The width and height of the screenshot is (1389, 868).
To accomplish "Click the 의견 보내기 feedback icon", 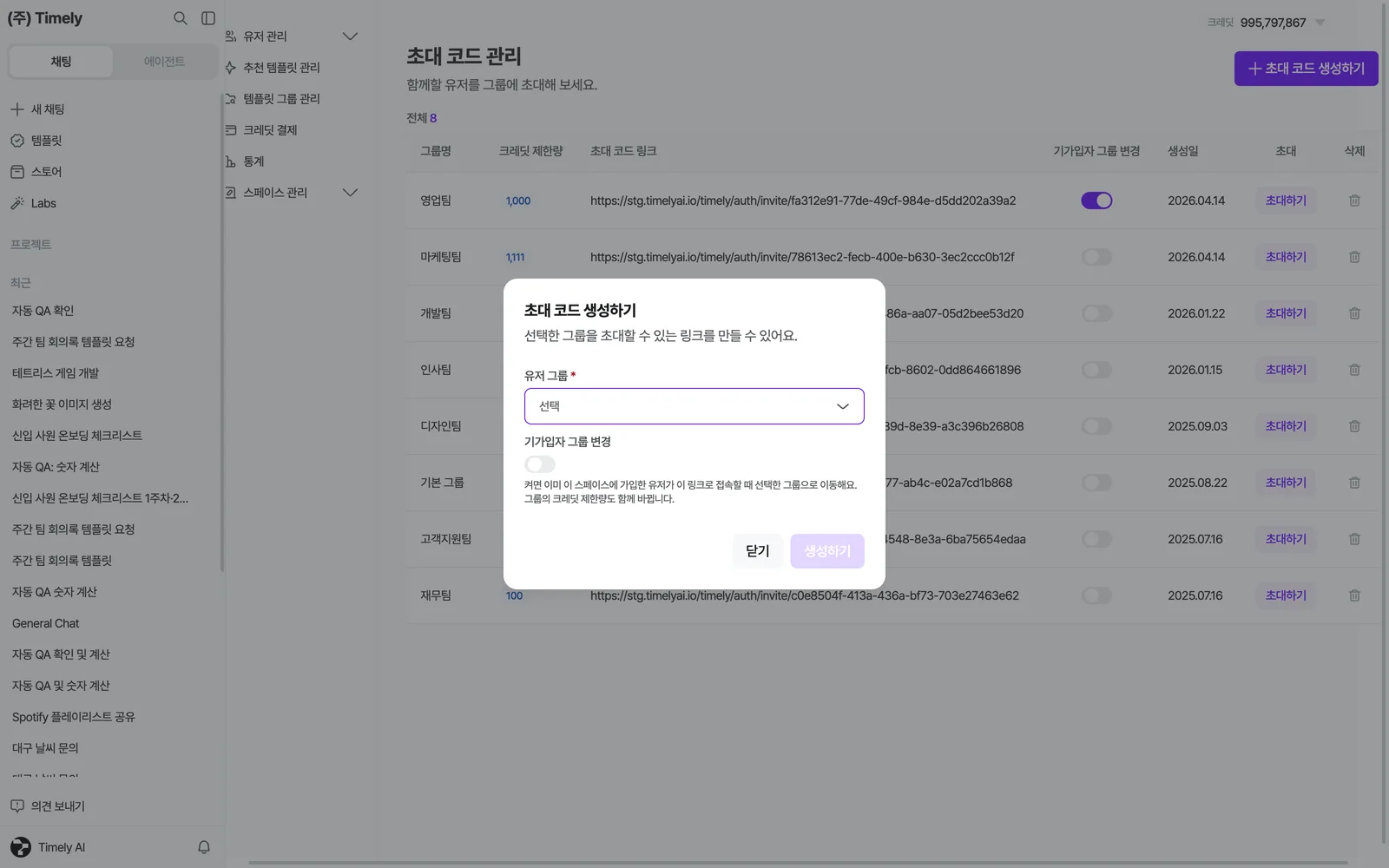I will point(17,806).
